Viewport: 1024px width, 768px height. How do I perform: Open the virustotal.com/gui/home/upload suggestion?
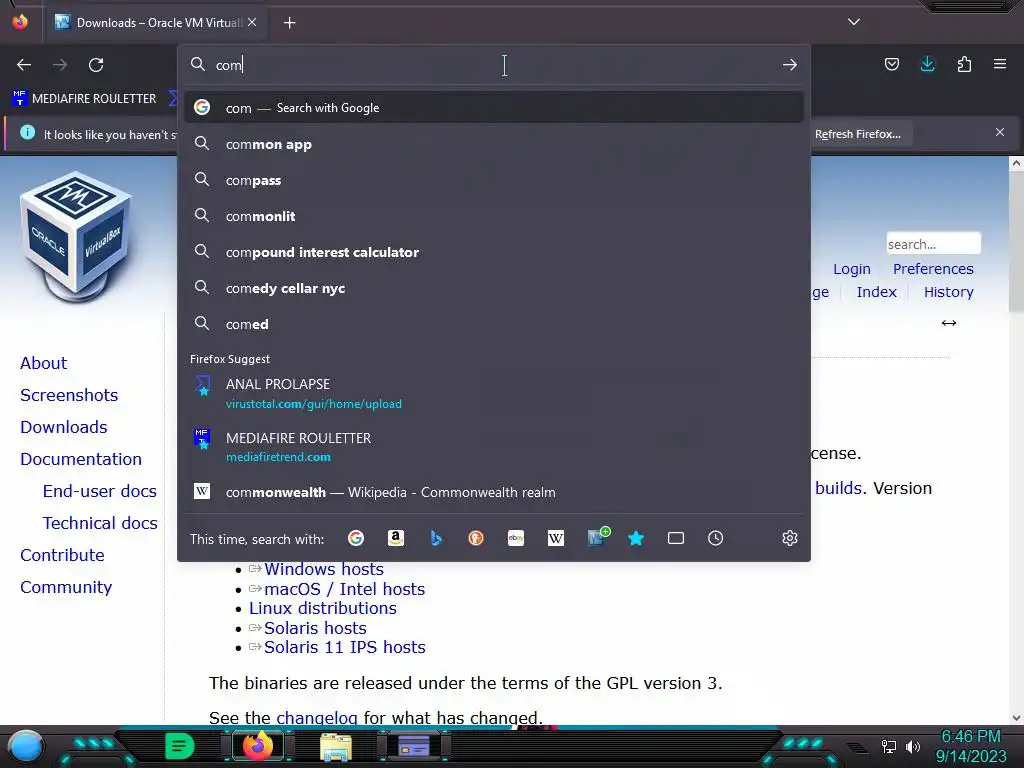pos(494,393)
